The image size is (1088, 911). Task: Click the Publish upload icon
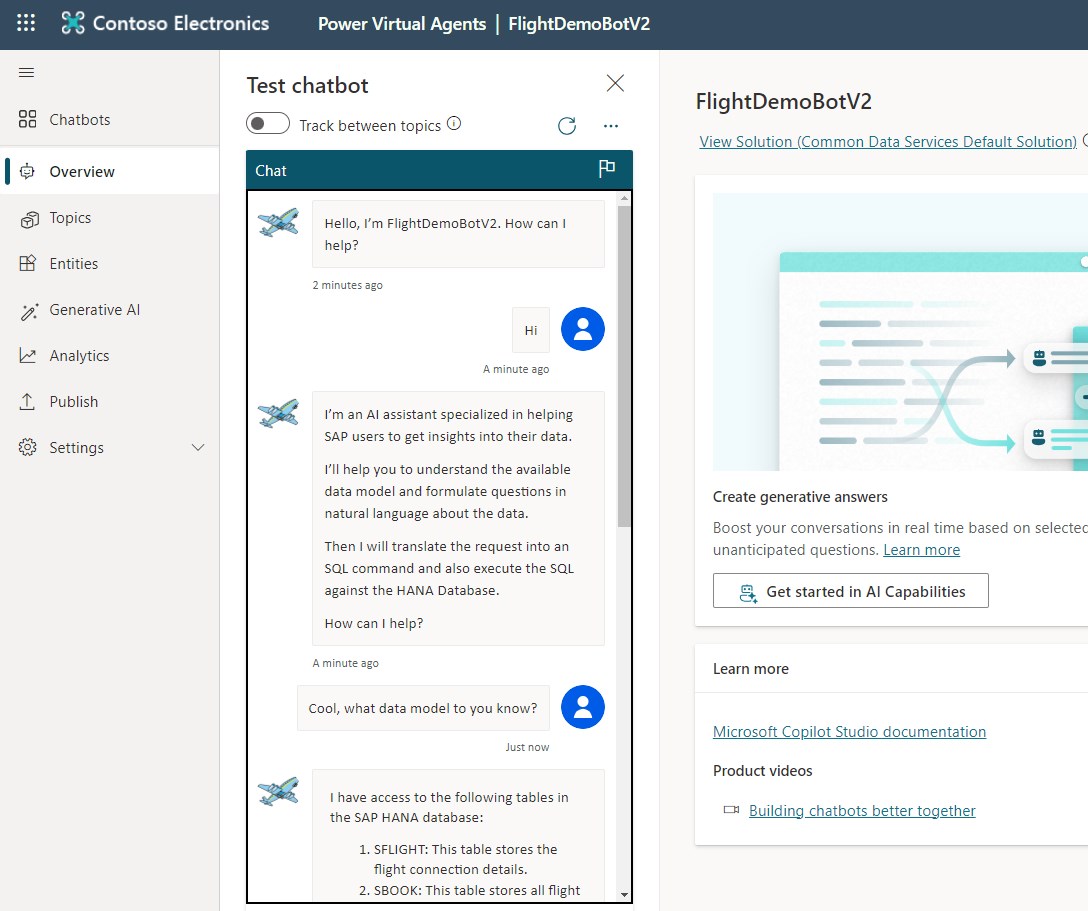pos(27,402)
